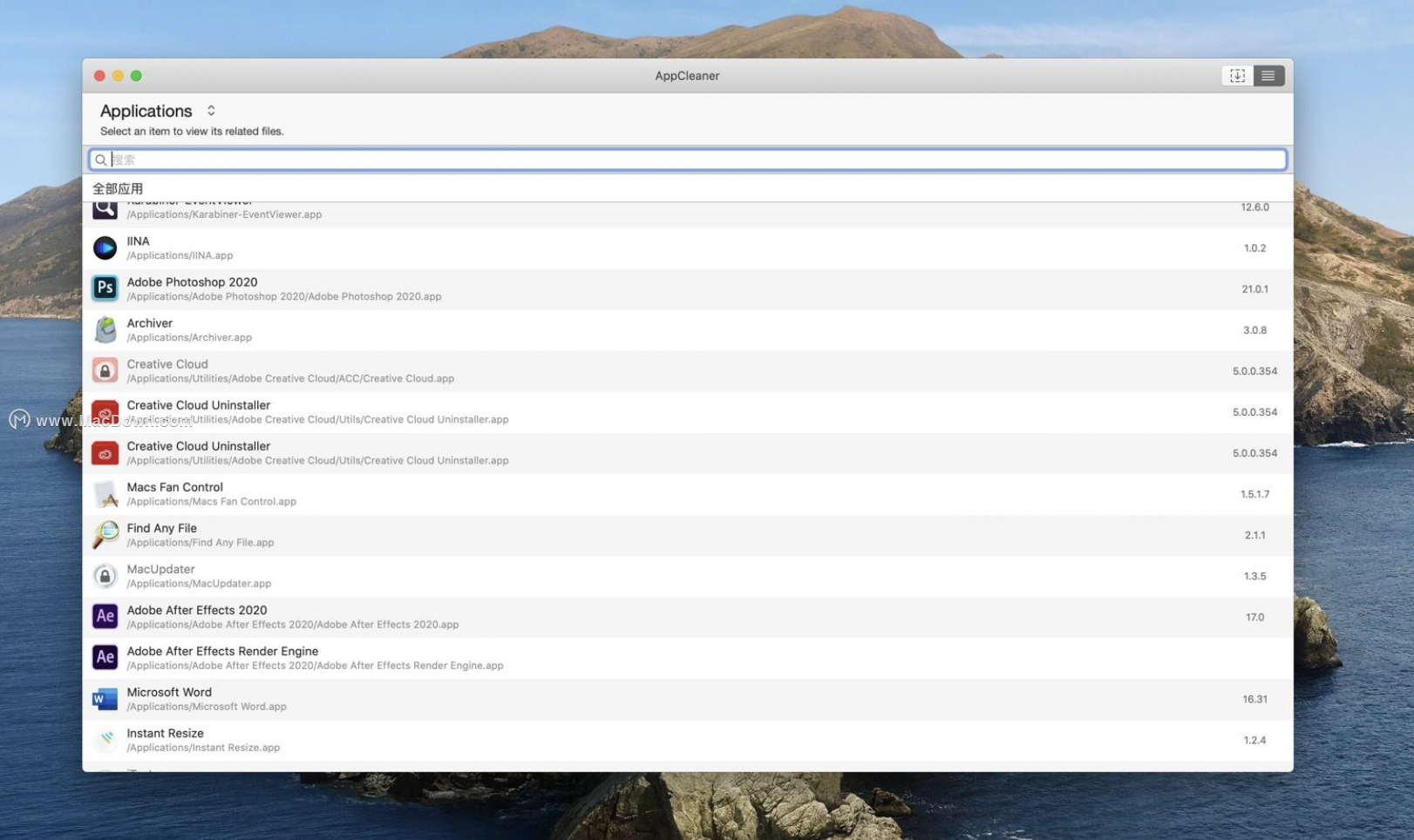Screen dimensions: 1414x840
Task: Click version 21.0.1 for Photoshop
Action: [1254, 289]
